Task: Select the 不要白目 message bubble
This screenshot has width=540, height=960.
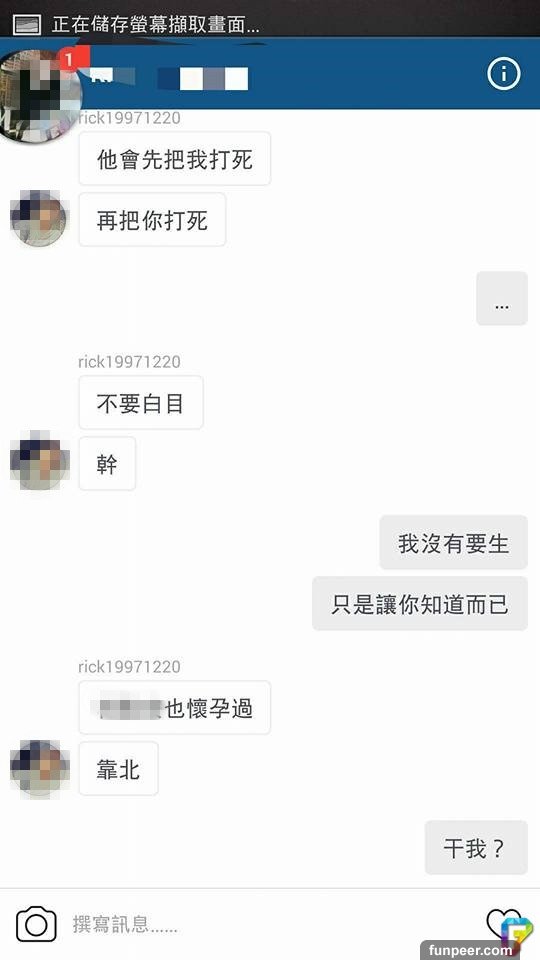Action: coord(141,402)
